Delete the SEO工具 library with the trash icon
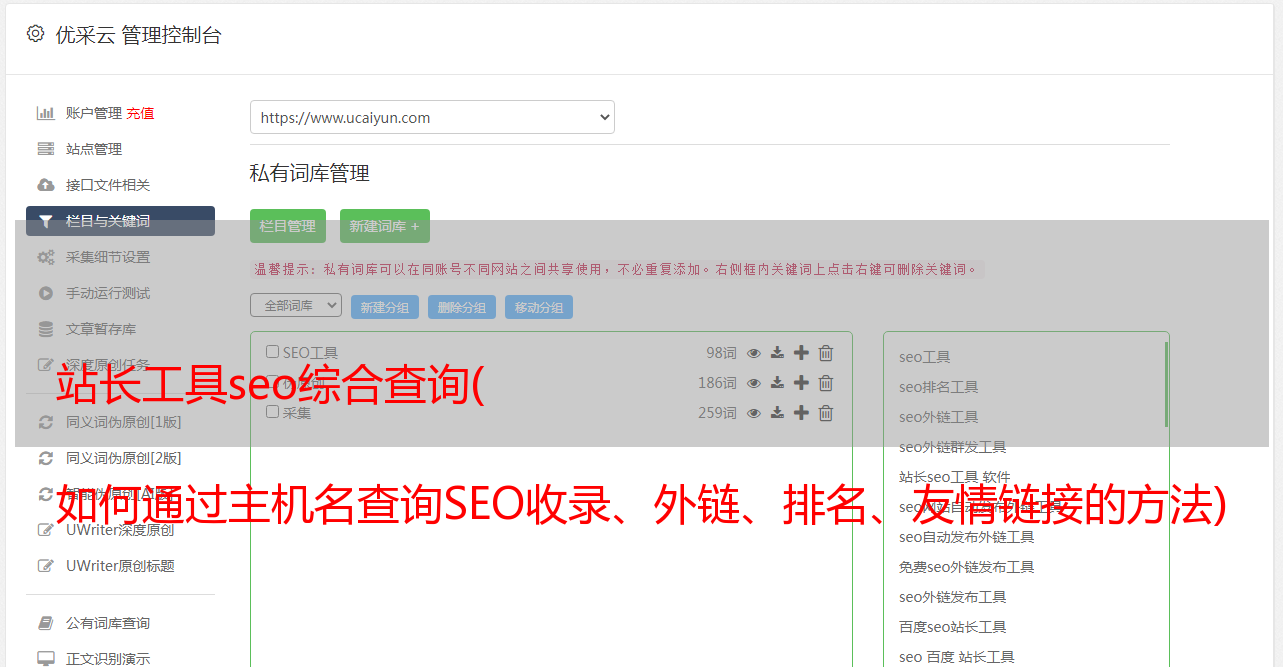The width and height of the screenshot is (1283, 667). click(826, 353)
